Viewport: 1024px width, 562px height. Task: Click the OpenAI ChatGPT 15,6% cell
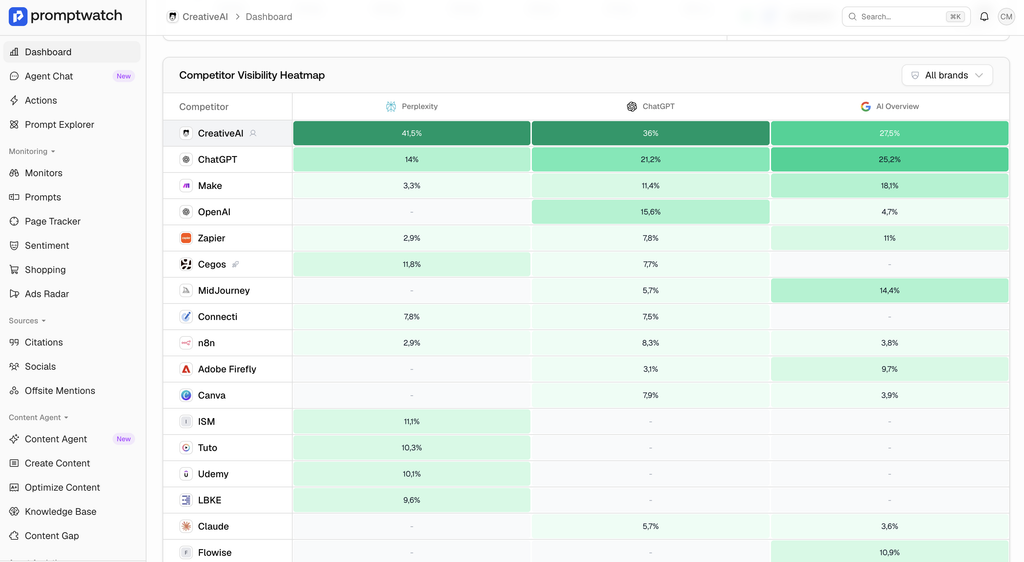click(650, 212)
